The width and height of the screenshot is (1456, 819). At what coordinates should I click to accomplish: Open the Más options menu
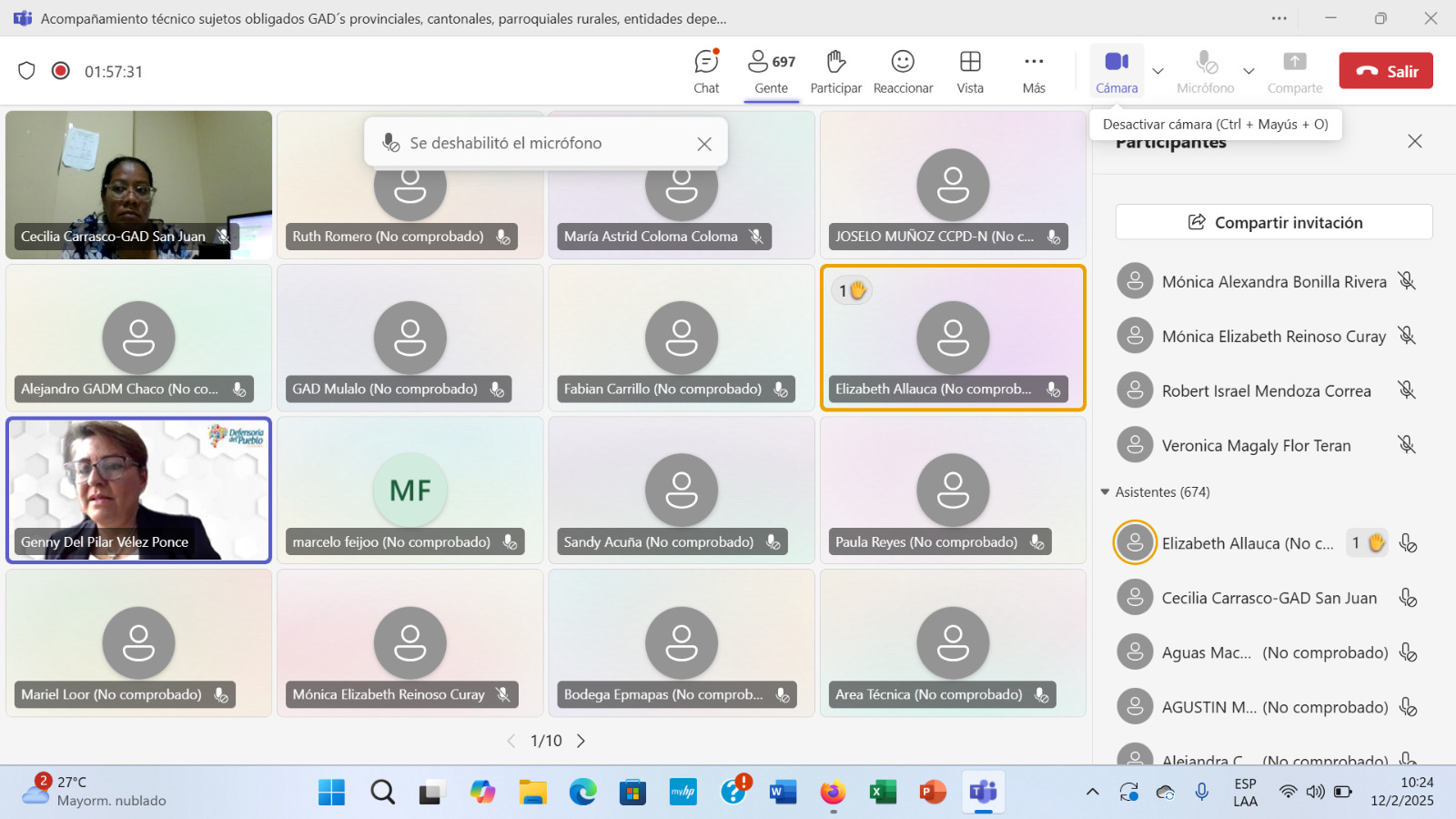pos(1034,72)
